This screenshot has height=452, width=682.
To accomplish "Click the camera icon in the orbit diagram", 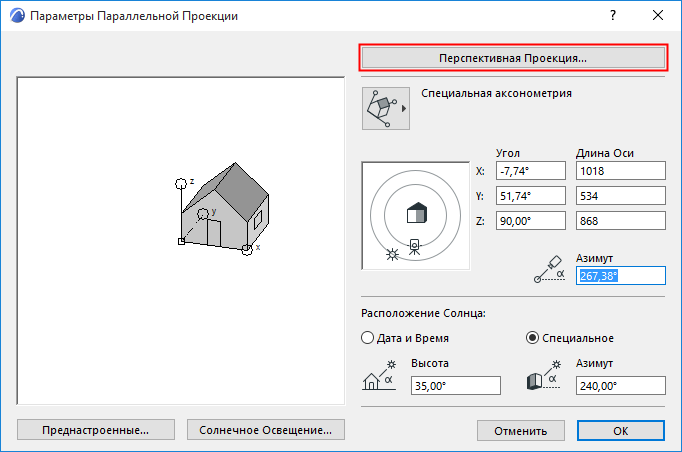I will click(x=415, y=247).
